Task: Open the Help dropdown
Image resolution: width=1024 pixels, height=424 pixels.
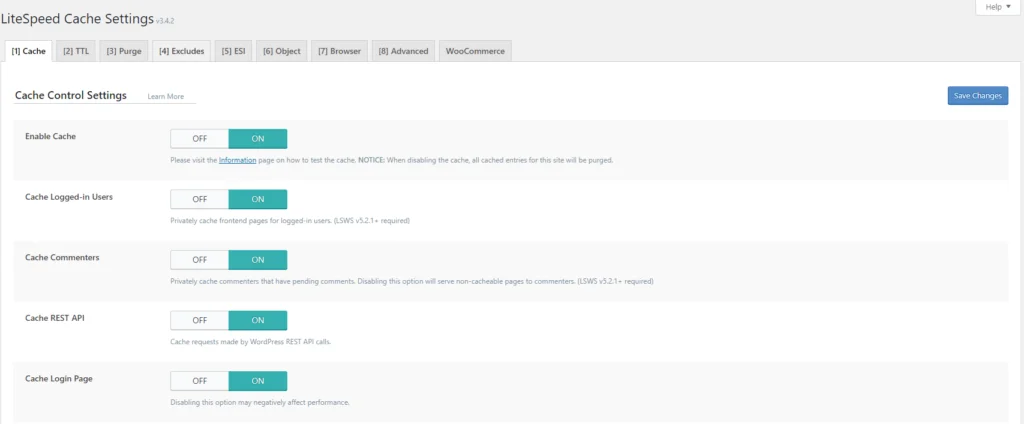Action: (x=999, y=7)
